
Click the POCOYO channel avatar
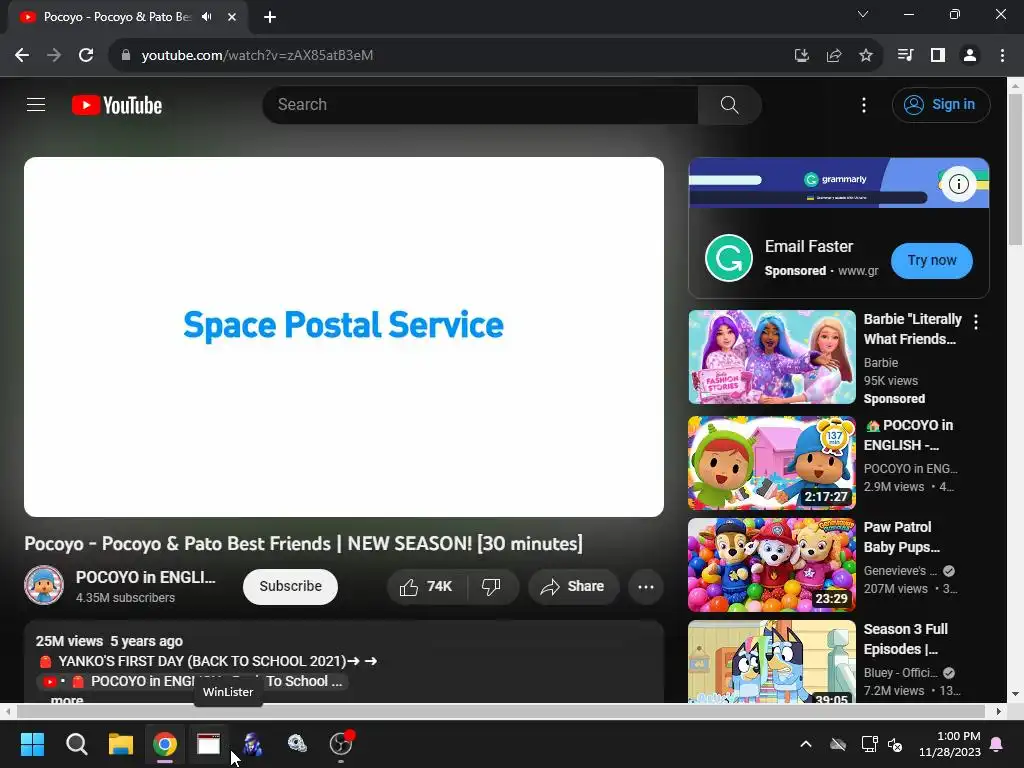(44, 585)
